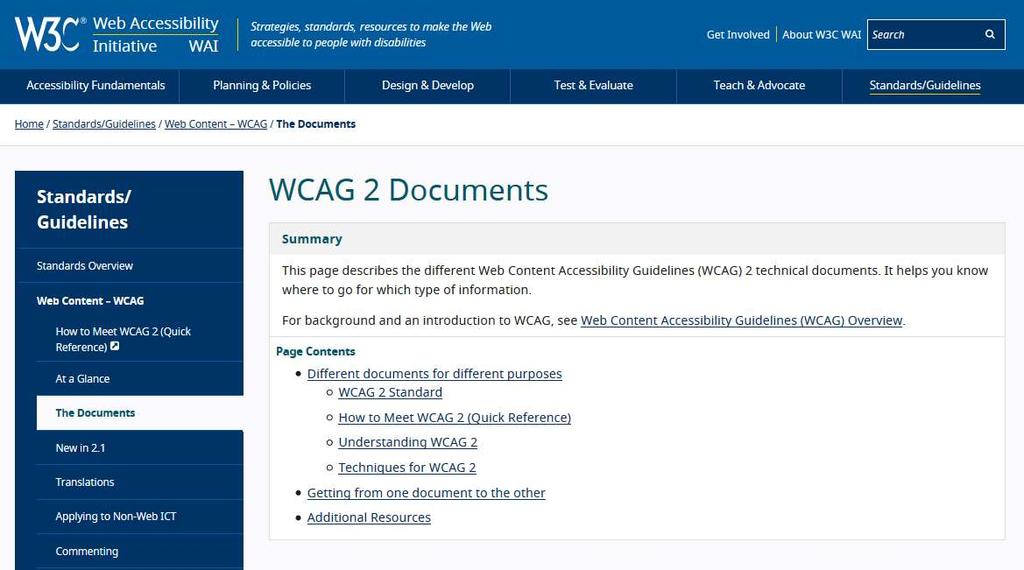
Task: Open the Accessibility Fundamentals menu
Action: coord(96,86)
